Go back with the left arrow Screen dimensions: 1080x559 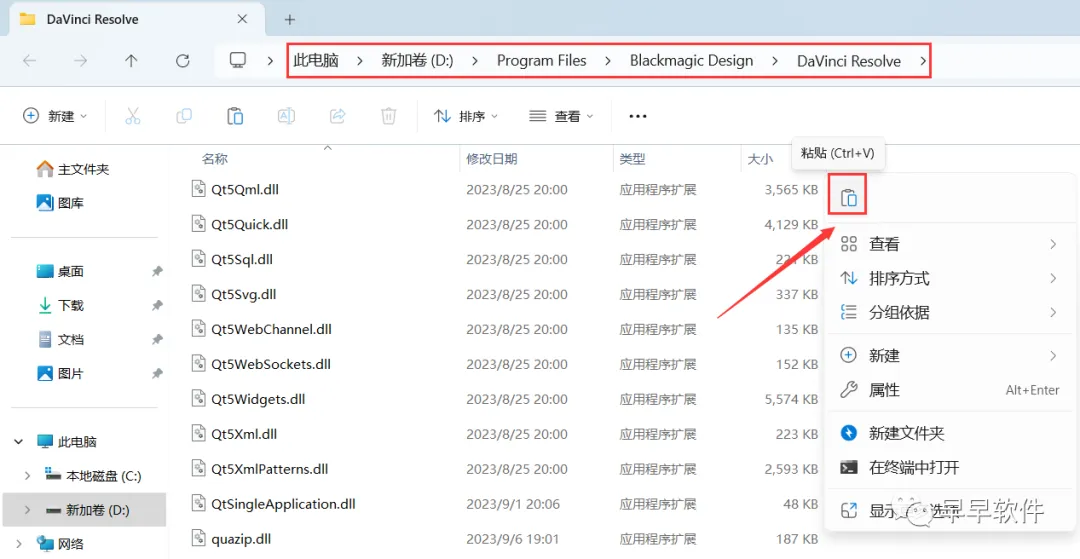[x=30, y=61]
